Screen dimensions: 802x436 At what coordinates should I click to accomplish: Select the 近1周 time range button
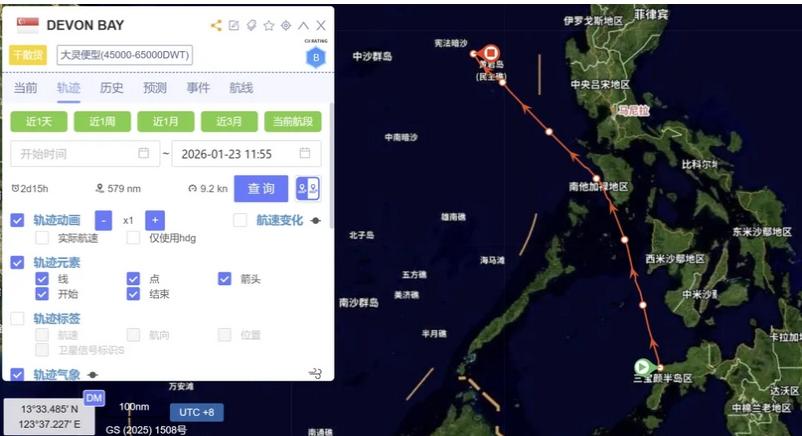[x=102, y=121]
